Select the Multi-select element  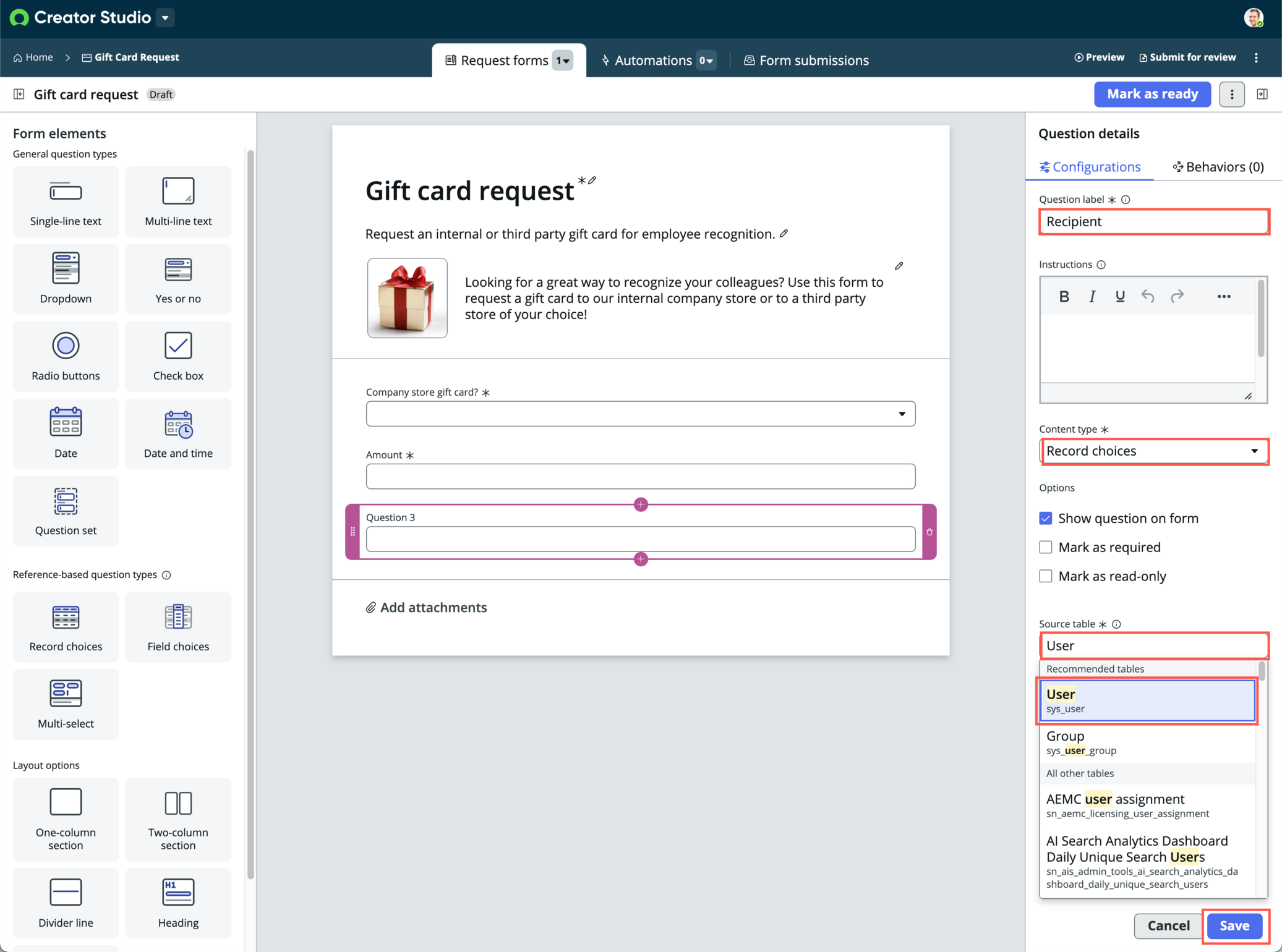click(x=66, y=705)
